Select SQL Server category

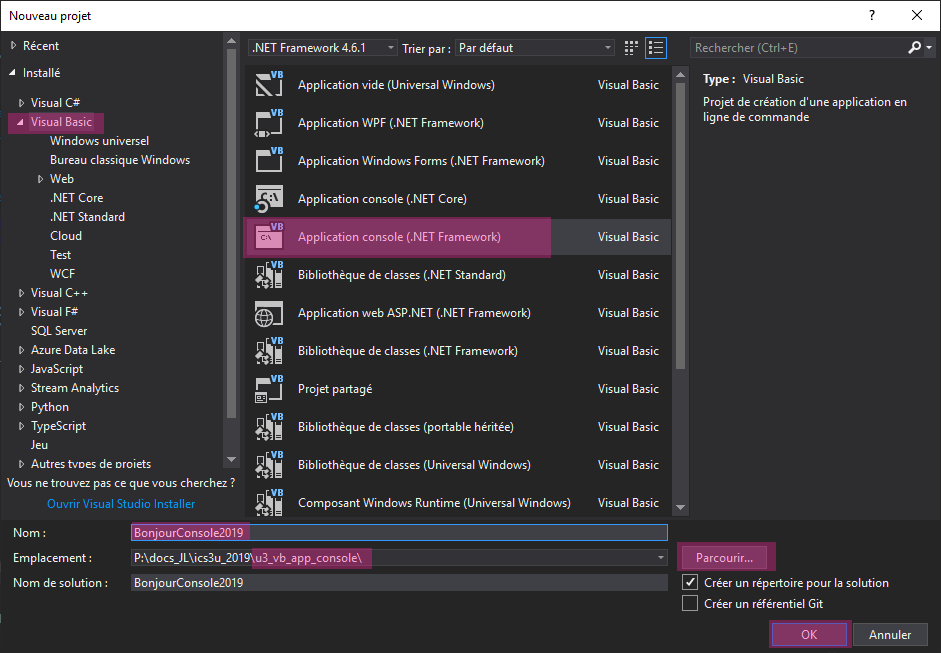click(59, 331)
